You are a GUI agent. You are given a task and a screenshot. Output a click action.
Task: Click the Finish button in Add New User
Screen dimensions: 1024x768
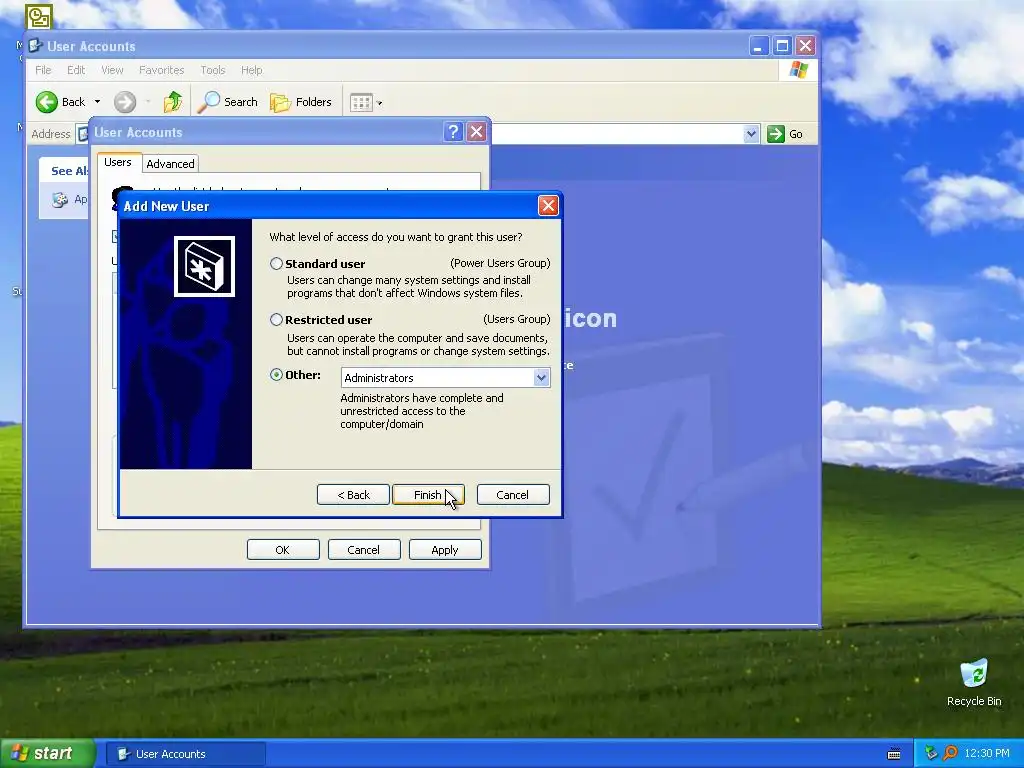428,495
